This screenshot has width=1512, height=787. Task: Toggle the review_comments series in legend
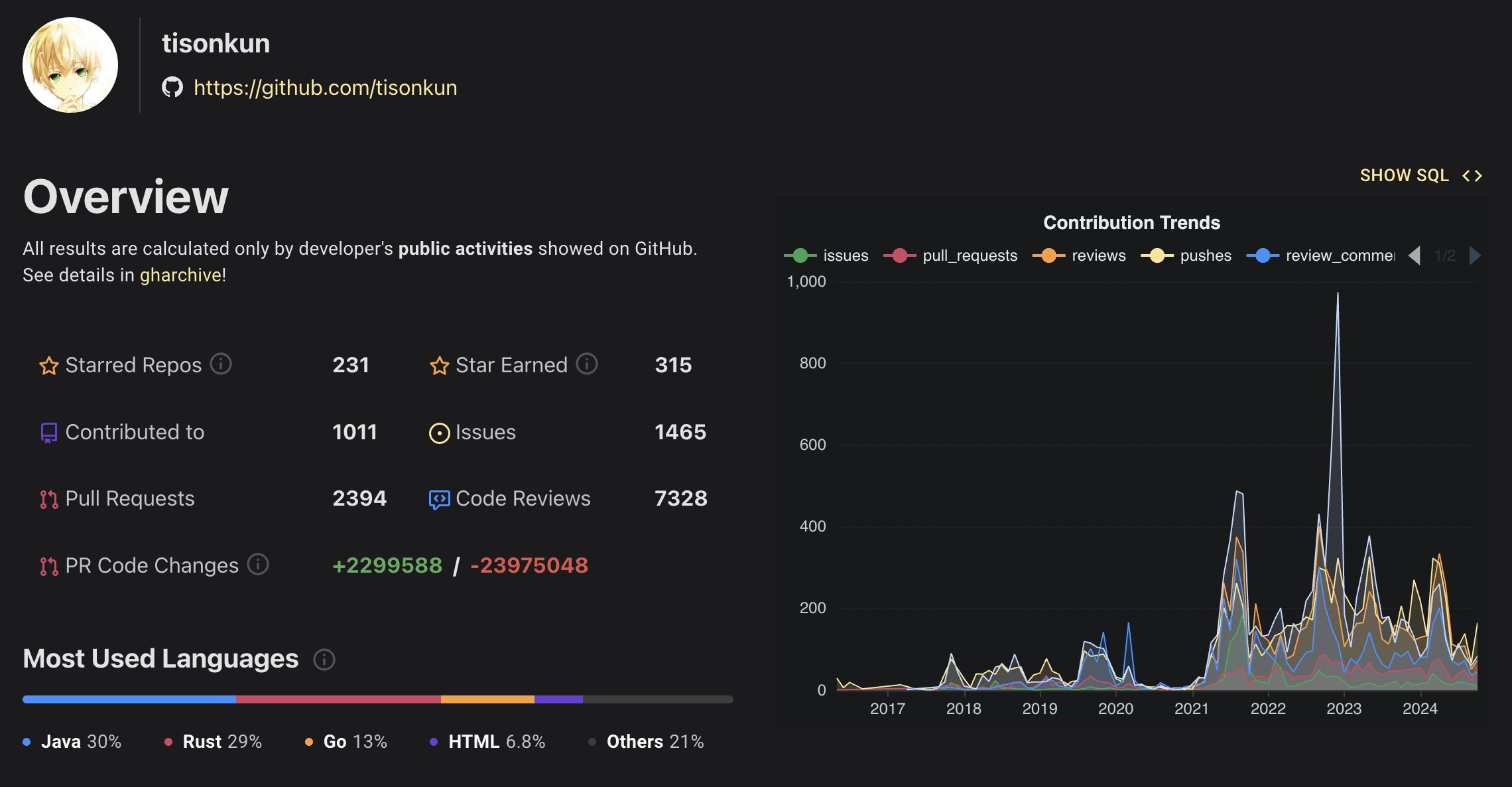pos(1321,255)
